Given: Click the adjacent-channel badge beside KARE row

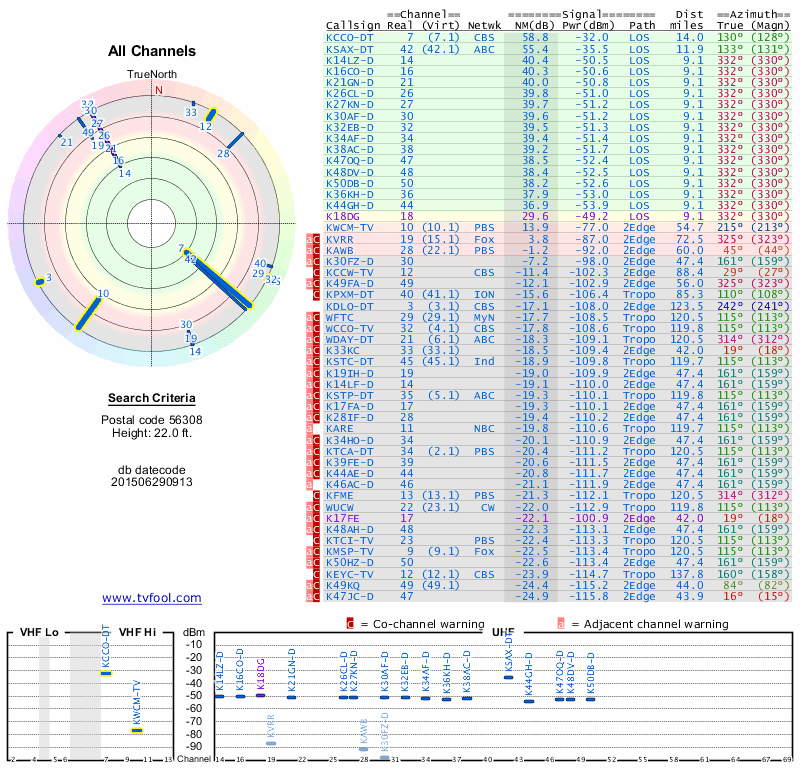Looking at the screenshot, I should [x=310, y=429].
